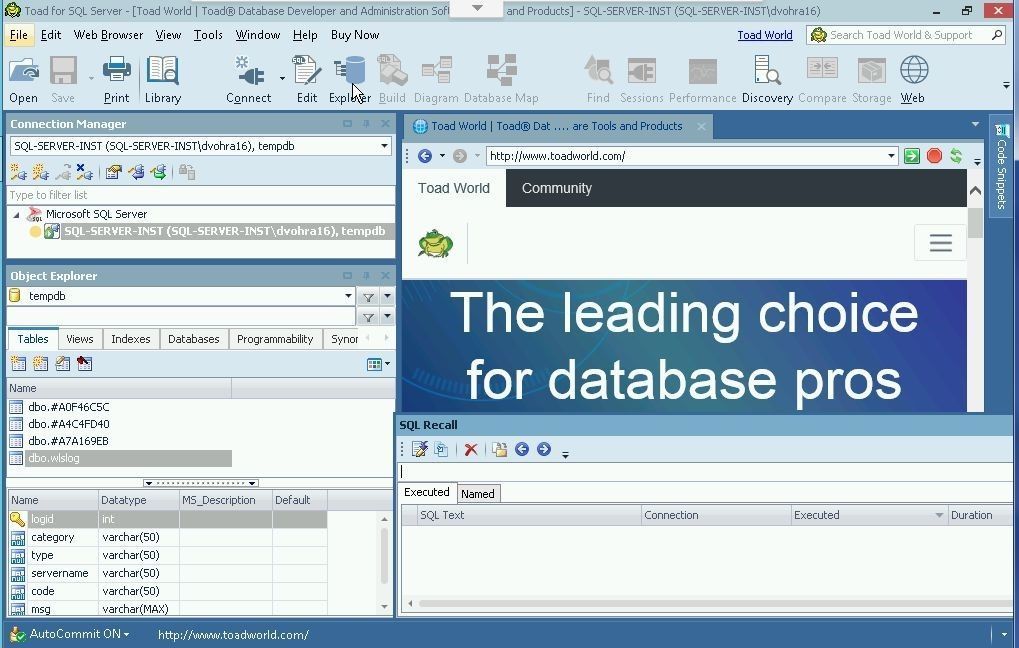Expand the connection selector dropdown
Viewport: 1019px width, 648px height.
[384, 146]
